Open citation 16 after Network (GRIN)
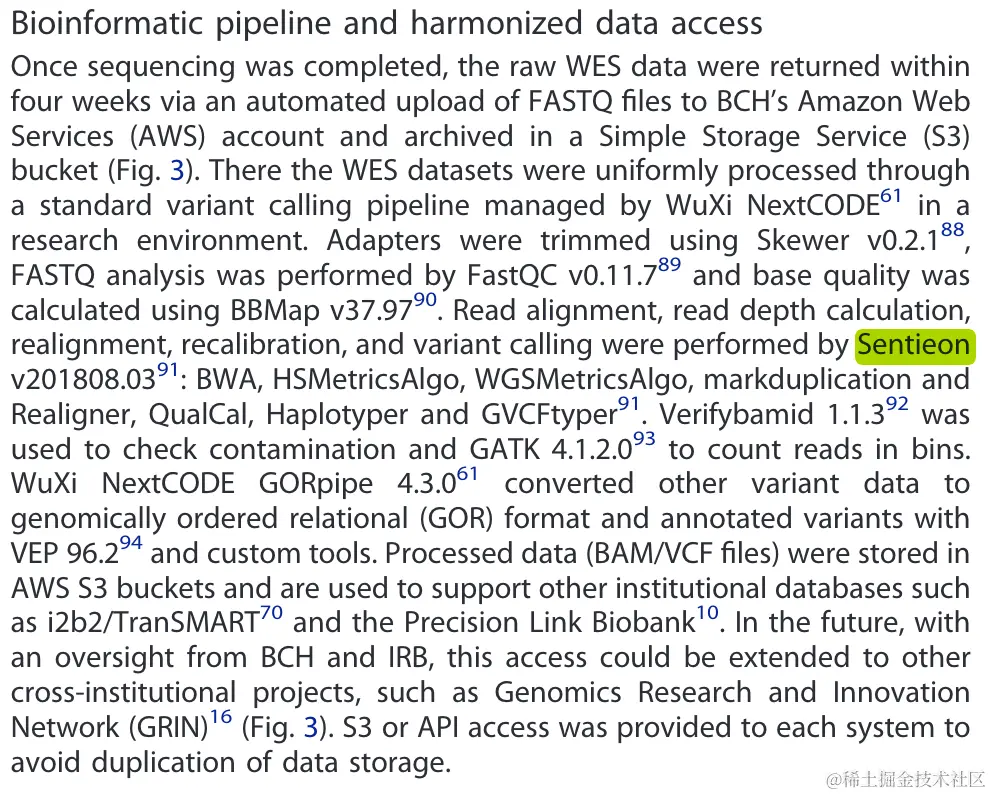This screenshot has height=796, width=992. point(221,717)
